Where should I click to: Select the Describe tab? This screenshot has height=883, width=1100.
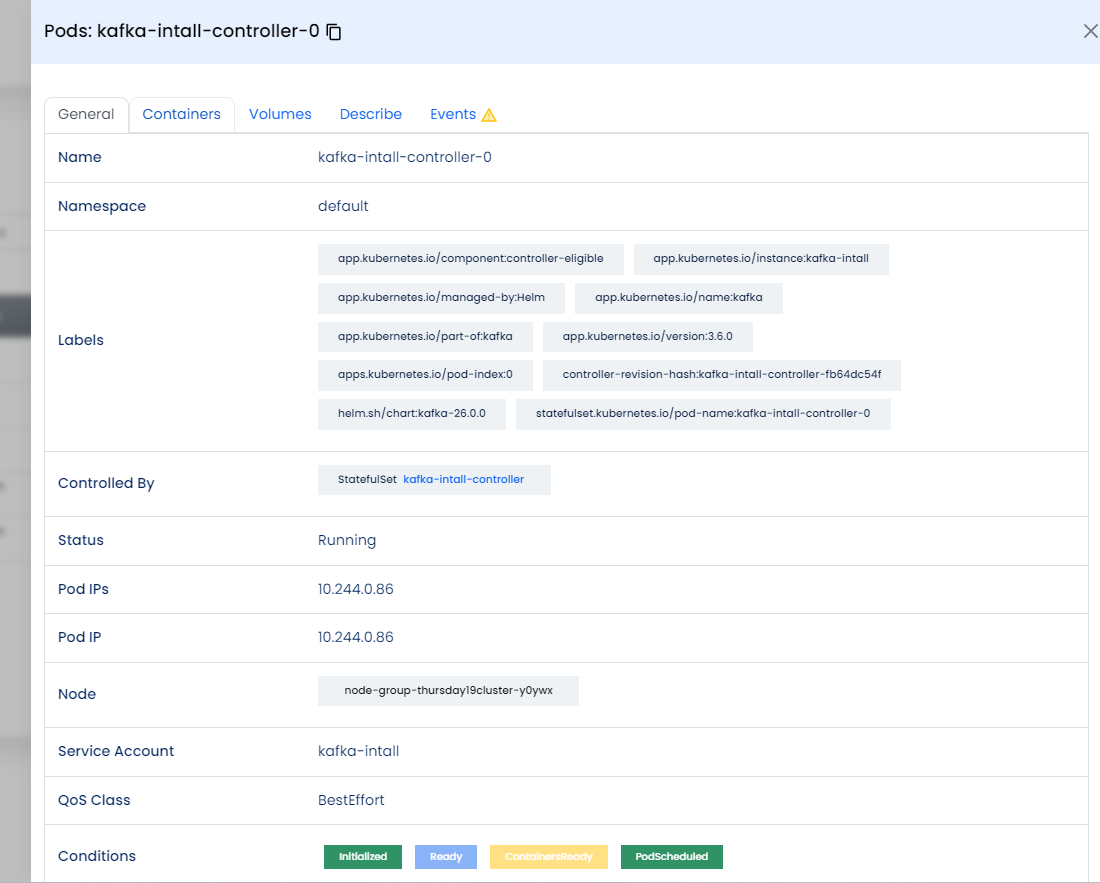(371, 114)
